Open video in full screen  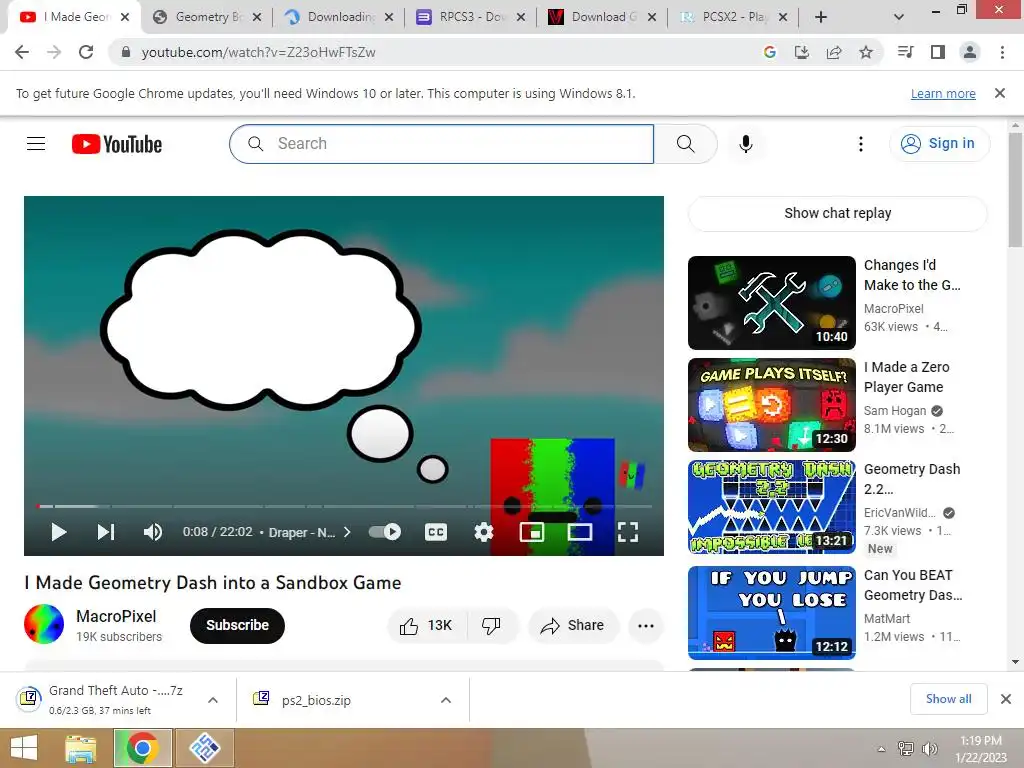click(628, 532)
